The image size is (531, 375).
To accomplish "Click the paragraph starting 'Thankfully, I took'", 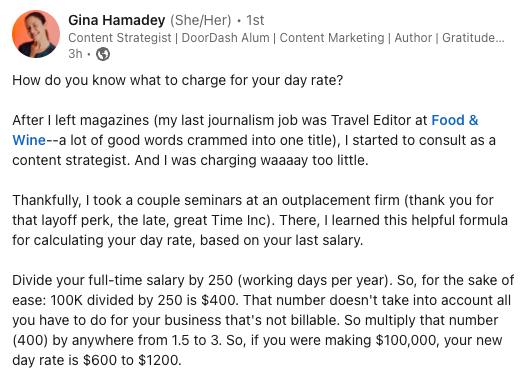I will [260, 220].
